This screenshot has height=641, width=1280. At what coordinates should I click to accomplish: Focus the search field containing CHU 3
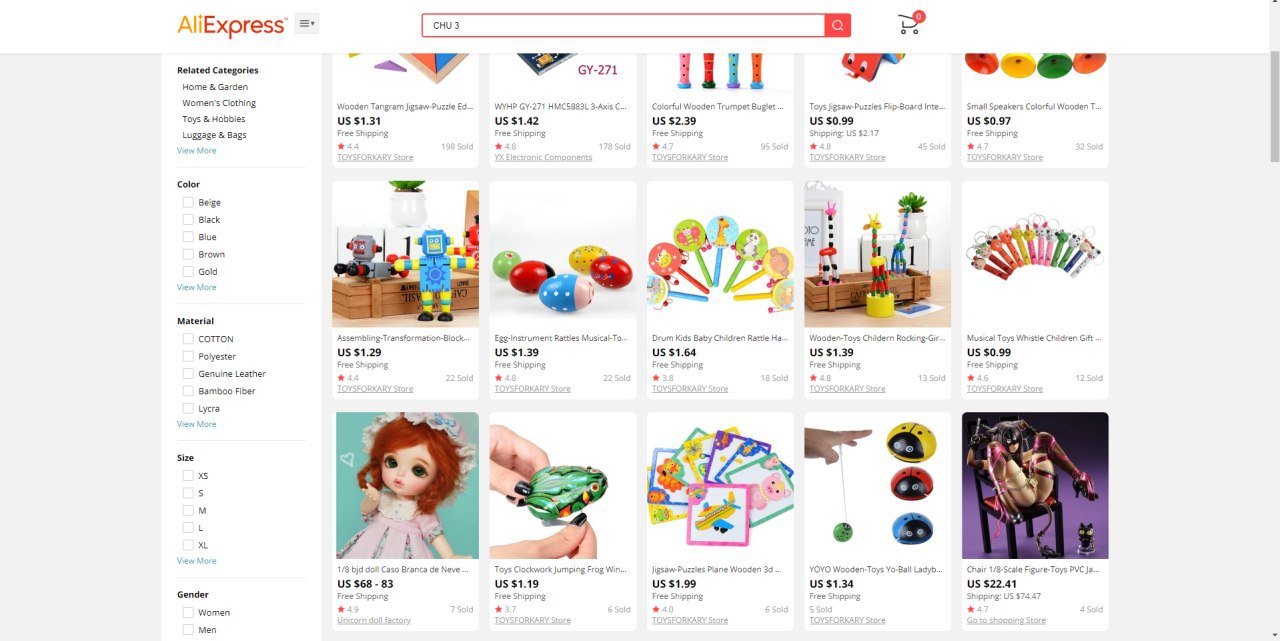coord(623,25)
